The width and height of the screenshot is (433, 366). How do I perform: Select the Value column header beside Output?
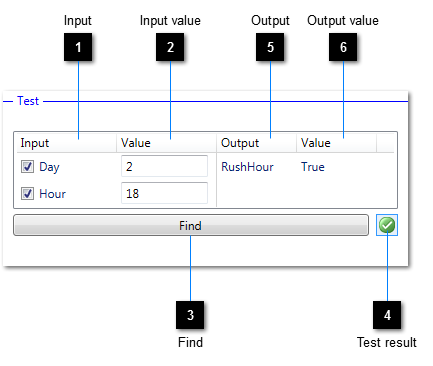pos(336,143)
